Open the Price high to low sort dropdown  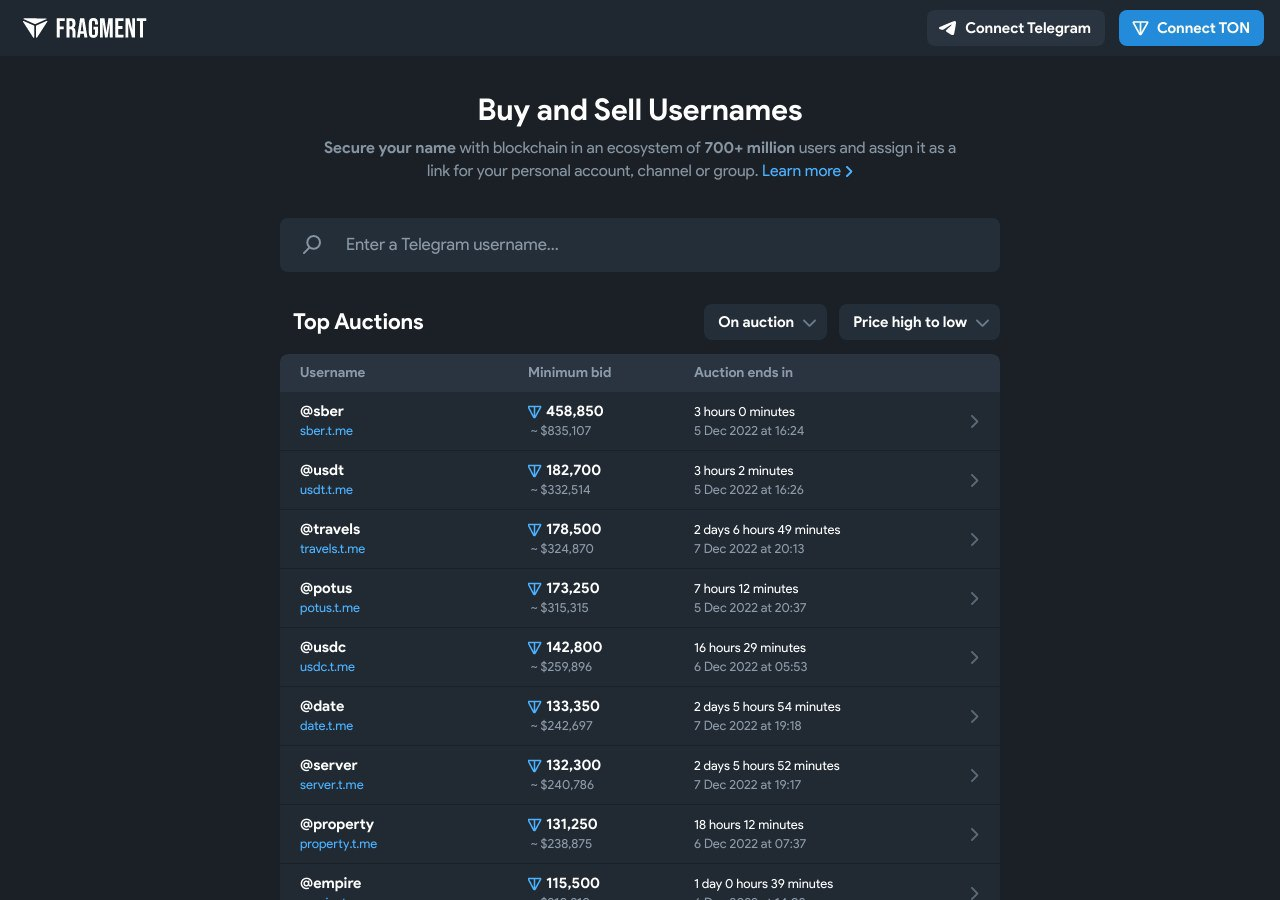coord(919,322)
